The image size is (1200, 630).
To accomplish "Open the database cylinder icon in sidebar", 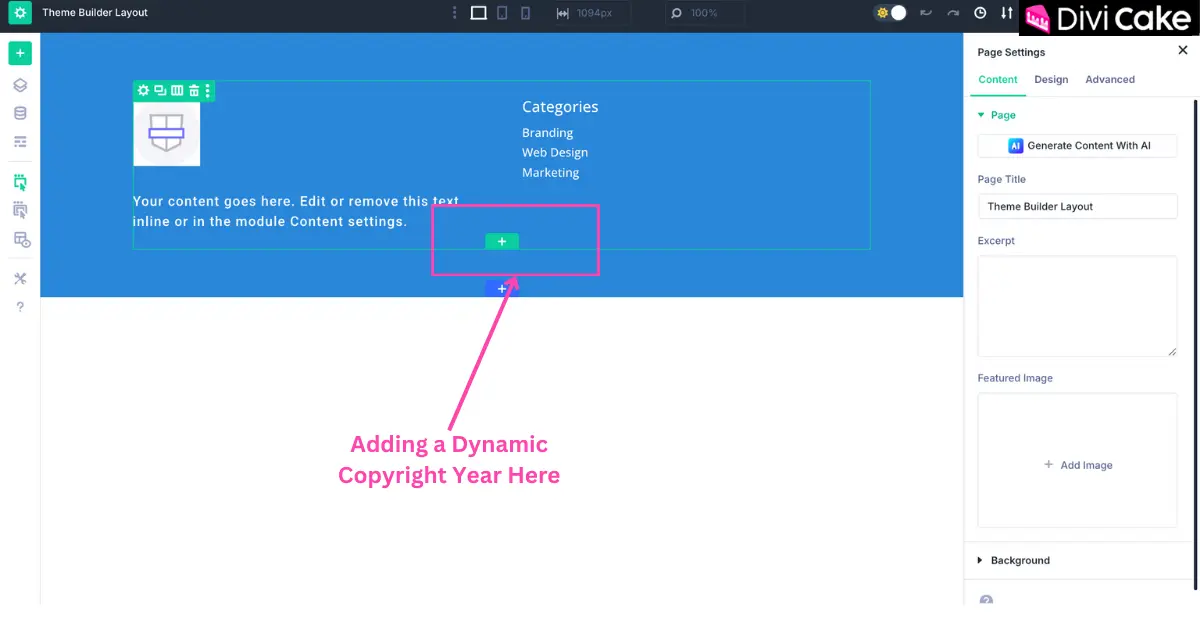I will coord(20,114).
